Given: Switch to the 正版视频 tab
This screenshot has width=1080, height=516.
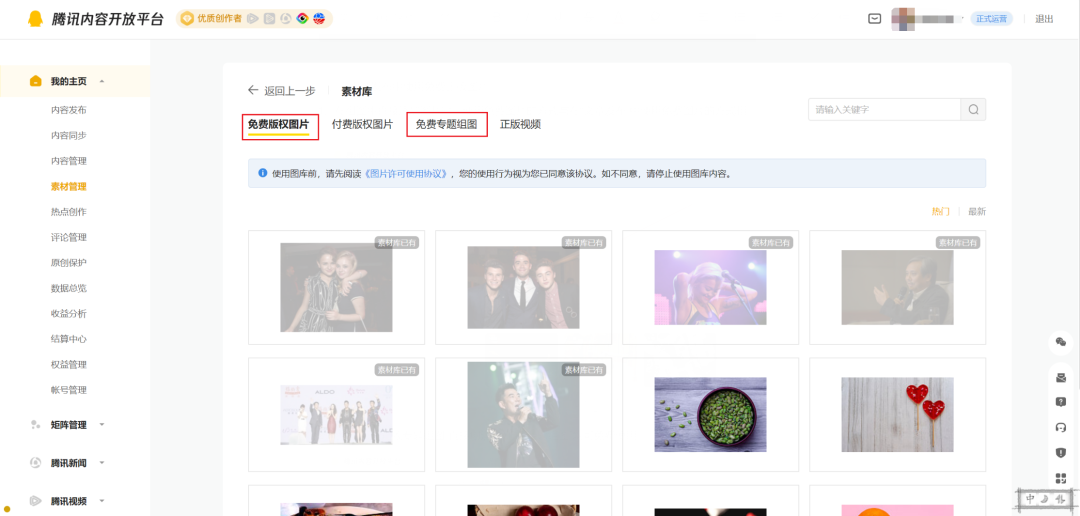Looking at the screenshot, I should click(x=520, y=125).
